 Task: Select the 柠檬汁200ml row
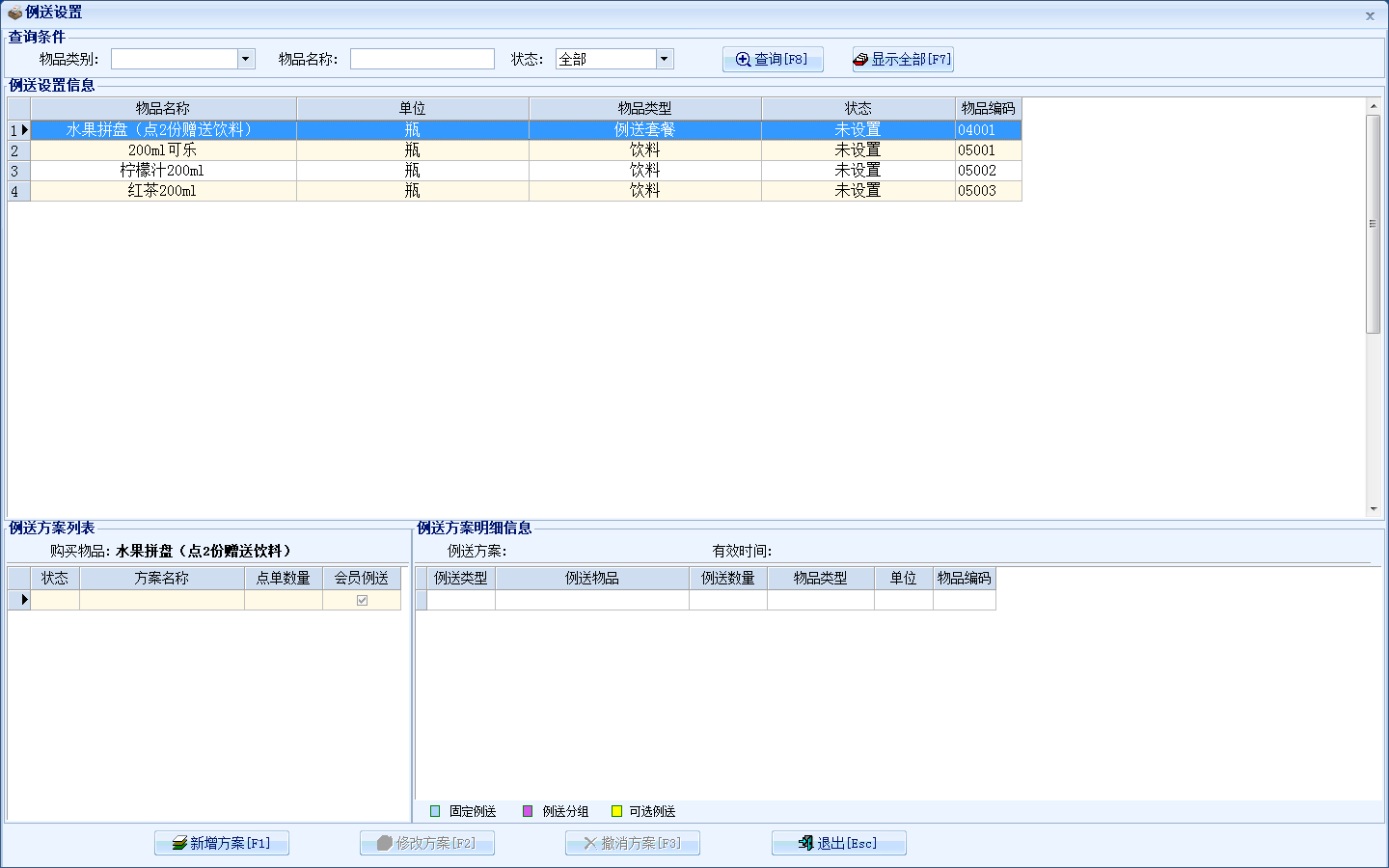pos(527,170)
